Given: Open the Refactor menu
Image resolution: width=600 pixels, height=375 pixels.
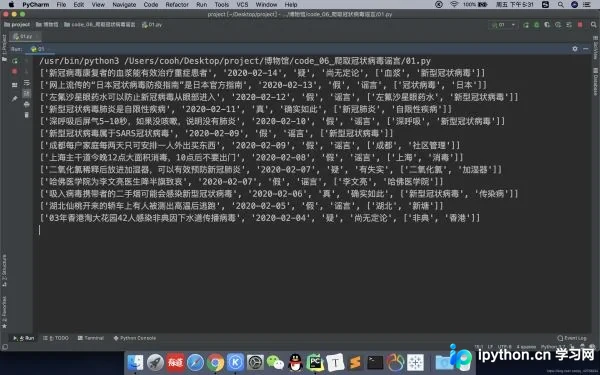Looking at the screenshot, I should tap(177, 5).
